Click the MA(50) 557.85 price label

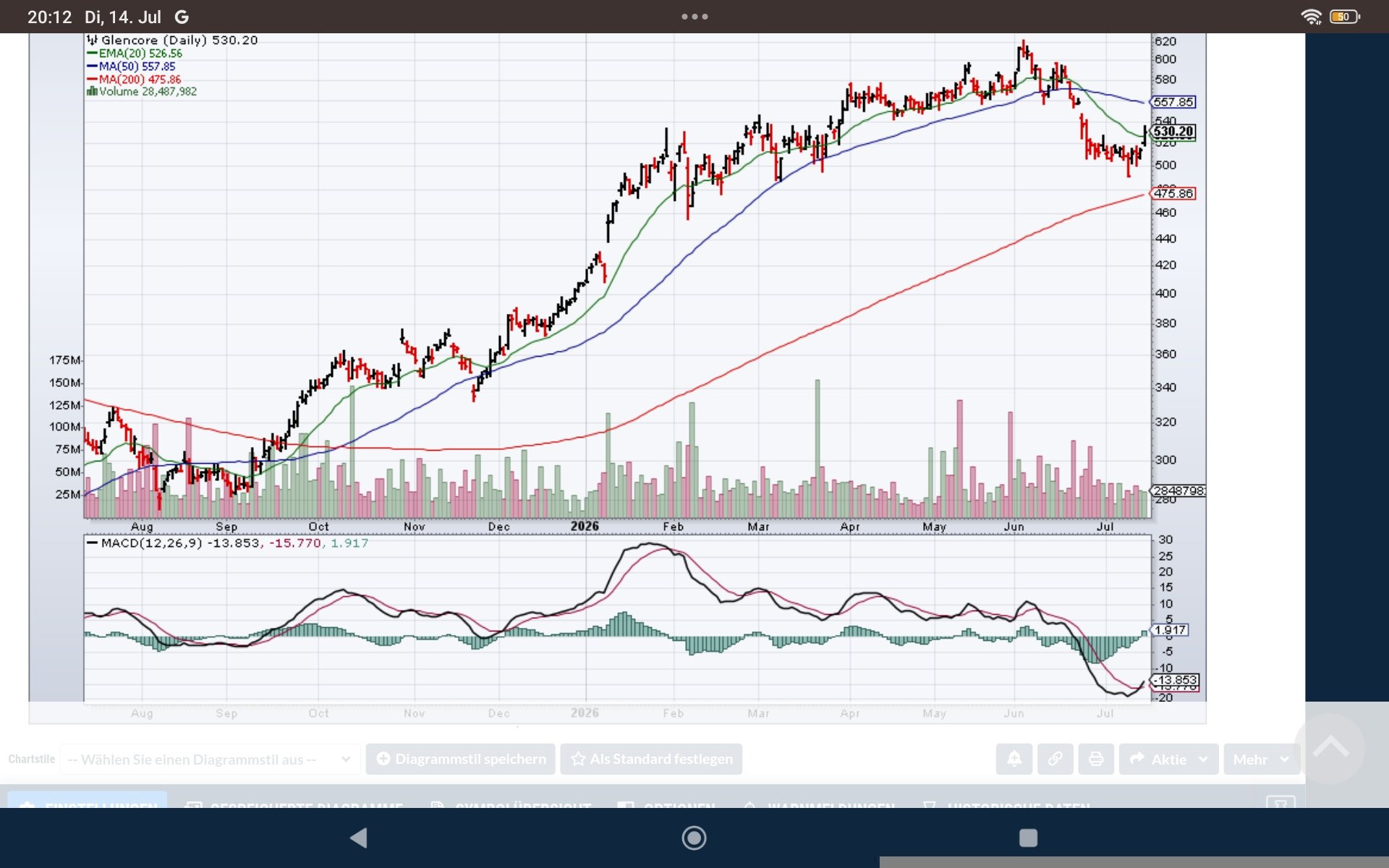[1173, 102]
